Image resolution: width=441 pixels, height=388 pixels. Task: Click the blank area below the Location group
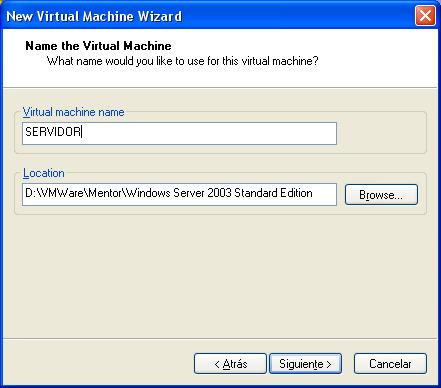(220, 277)
